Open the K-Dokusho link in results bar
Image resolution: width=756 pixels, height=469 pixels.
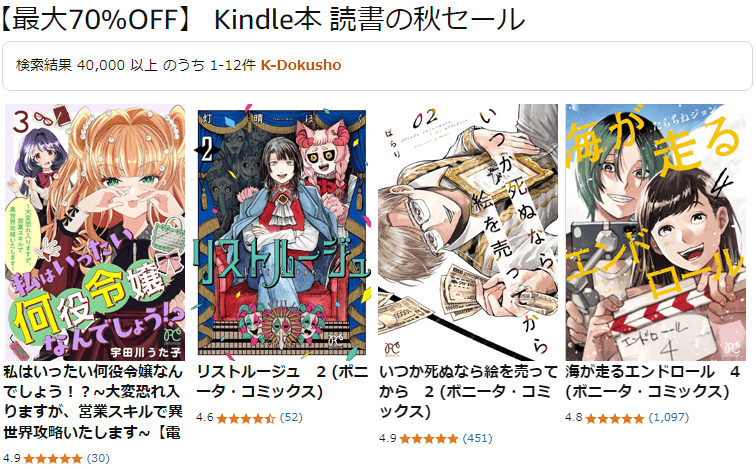pos(301,65)
